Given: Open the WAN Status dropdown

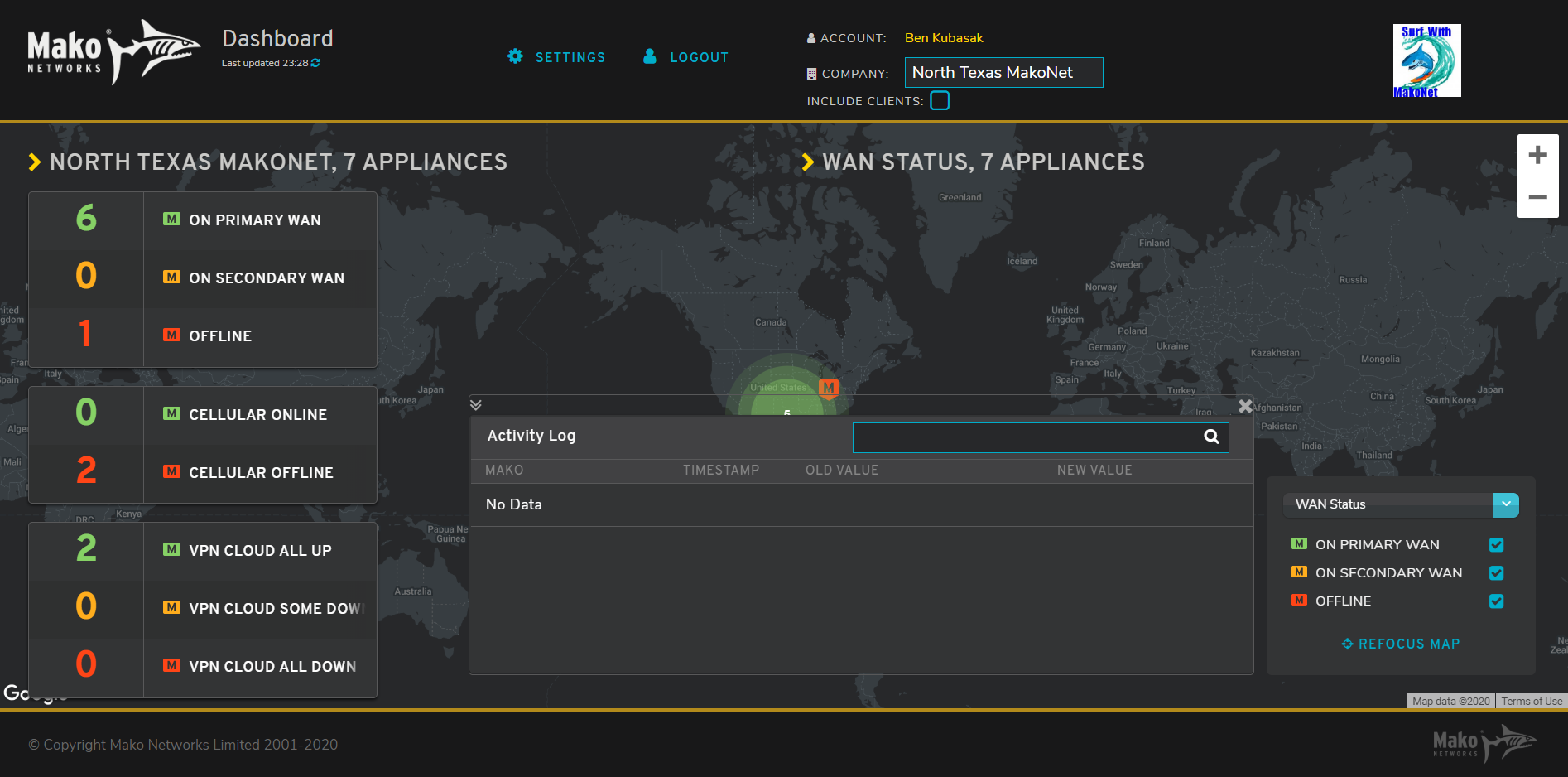Looking at the screenshot, I should 1506,504.
